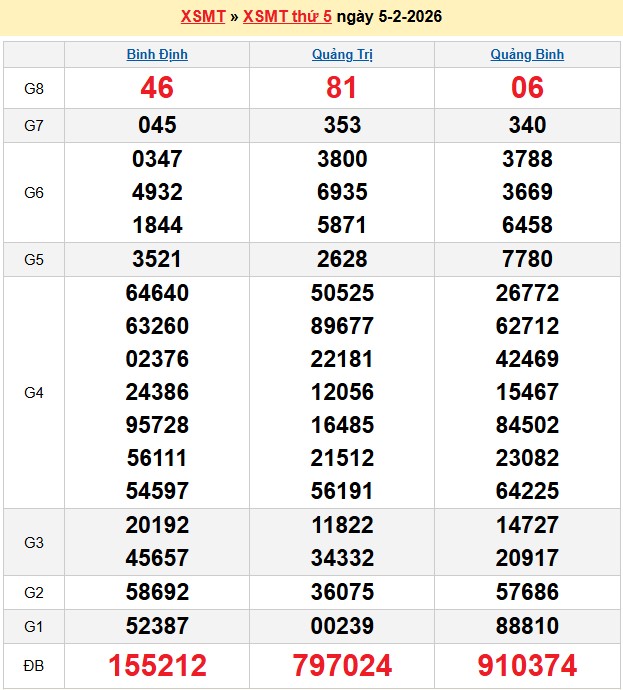Open the Quảng Bình province link

[527, 54]
